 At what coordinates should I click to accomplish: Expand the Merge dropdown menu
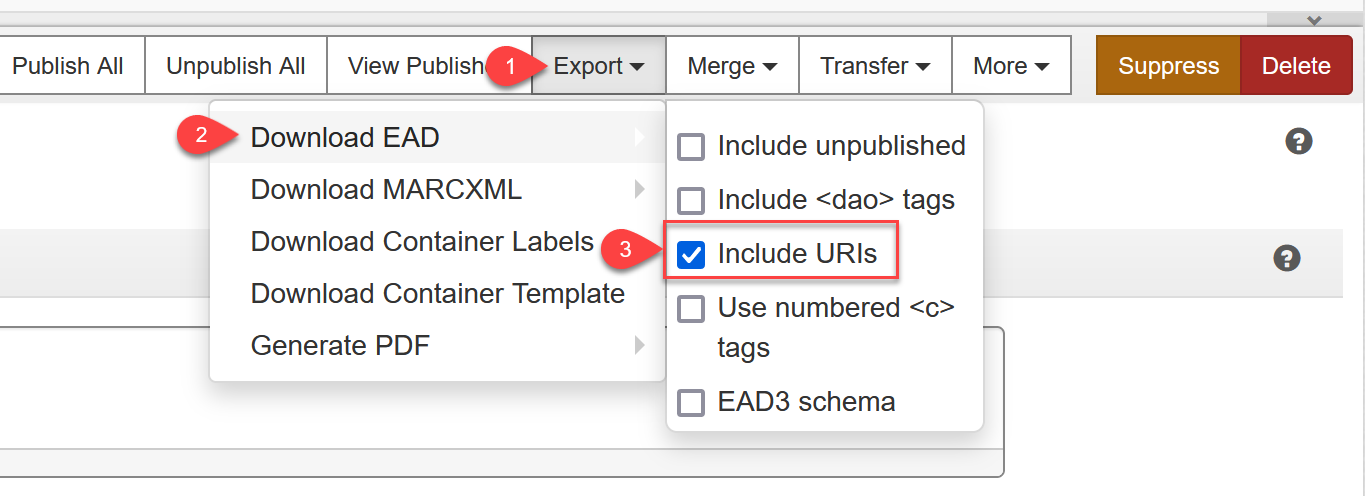(732, 66)
